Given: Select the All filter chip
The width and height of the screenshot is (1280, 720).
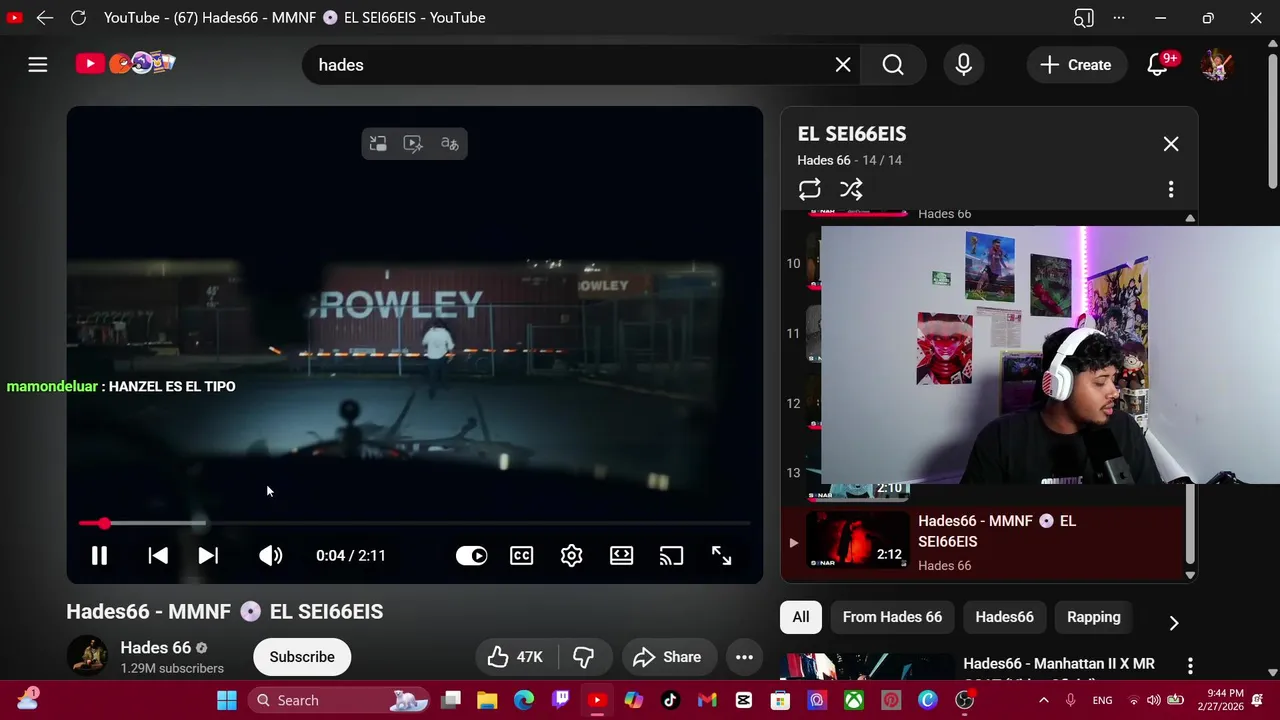Looking at the screenshot, I should (801, 617).
